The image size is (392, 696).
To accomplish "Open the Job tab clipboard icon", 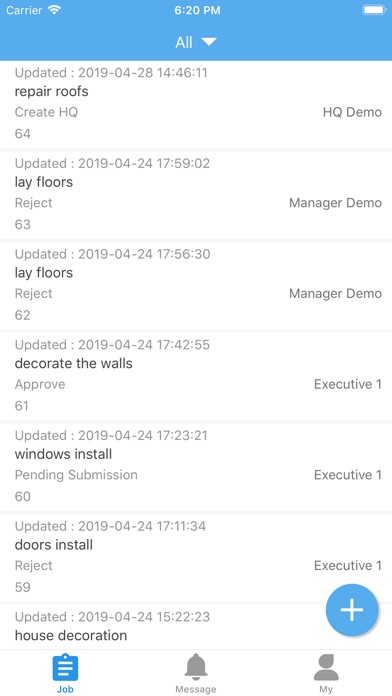I will coord(65,667).
